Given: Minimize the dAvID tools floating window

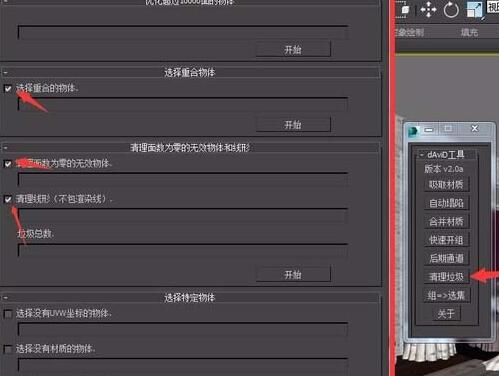Looking at the screenshot, I should pos(429,129).
